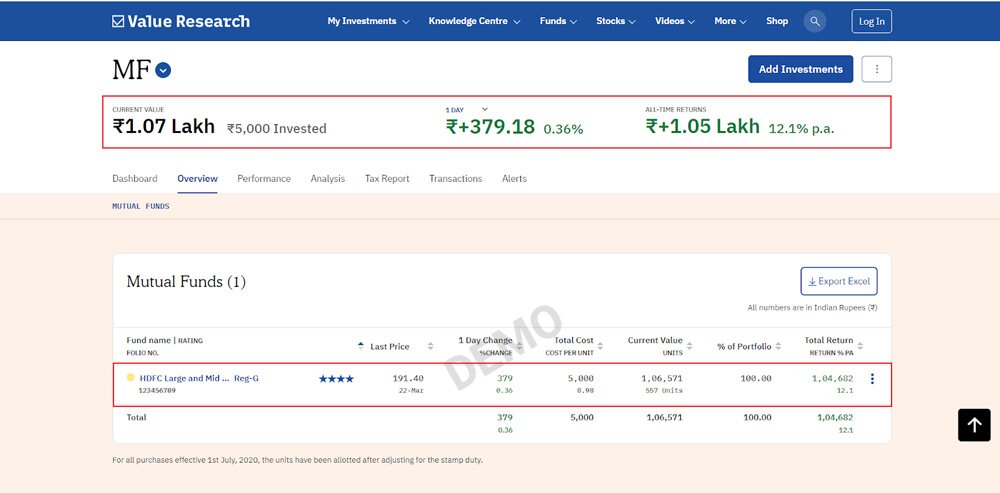Open the three-dot menu beside Add Investments
The width and height of the screenshot is (1000, 493).
click(876, 69)
